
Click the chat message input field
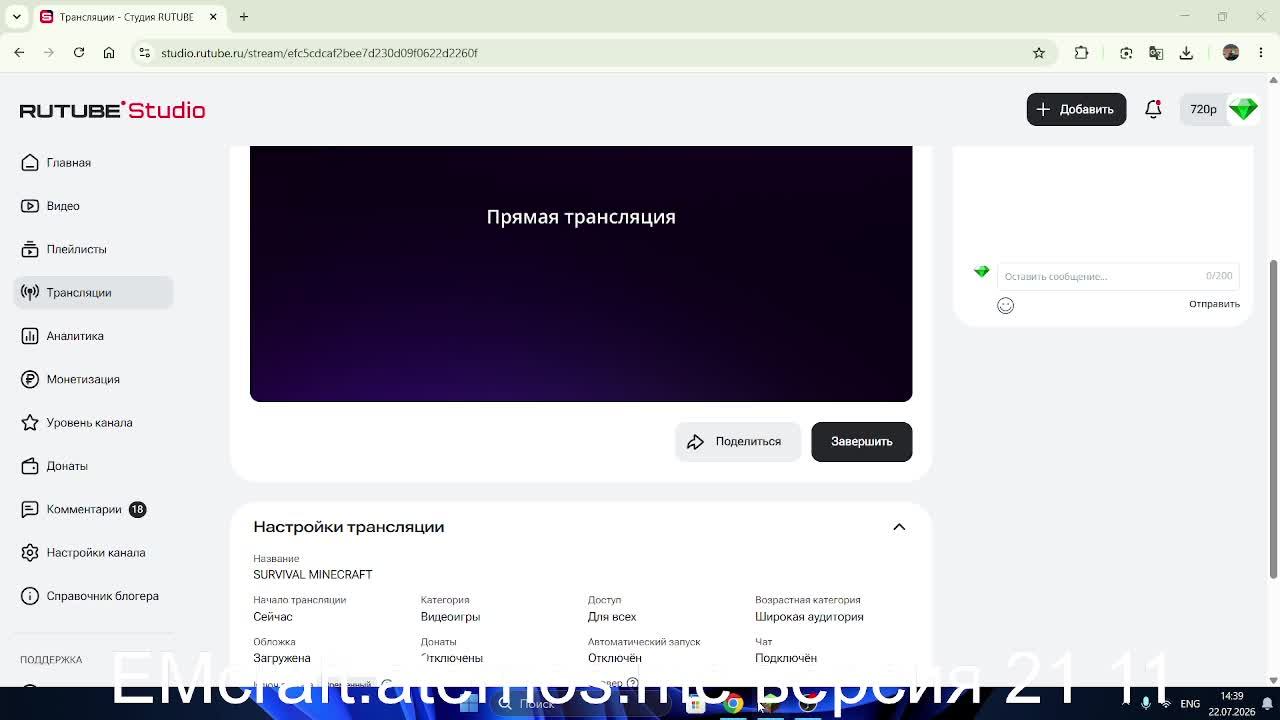1118,276
